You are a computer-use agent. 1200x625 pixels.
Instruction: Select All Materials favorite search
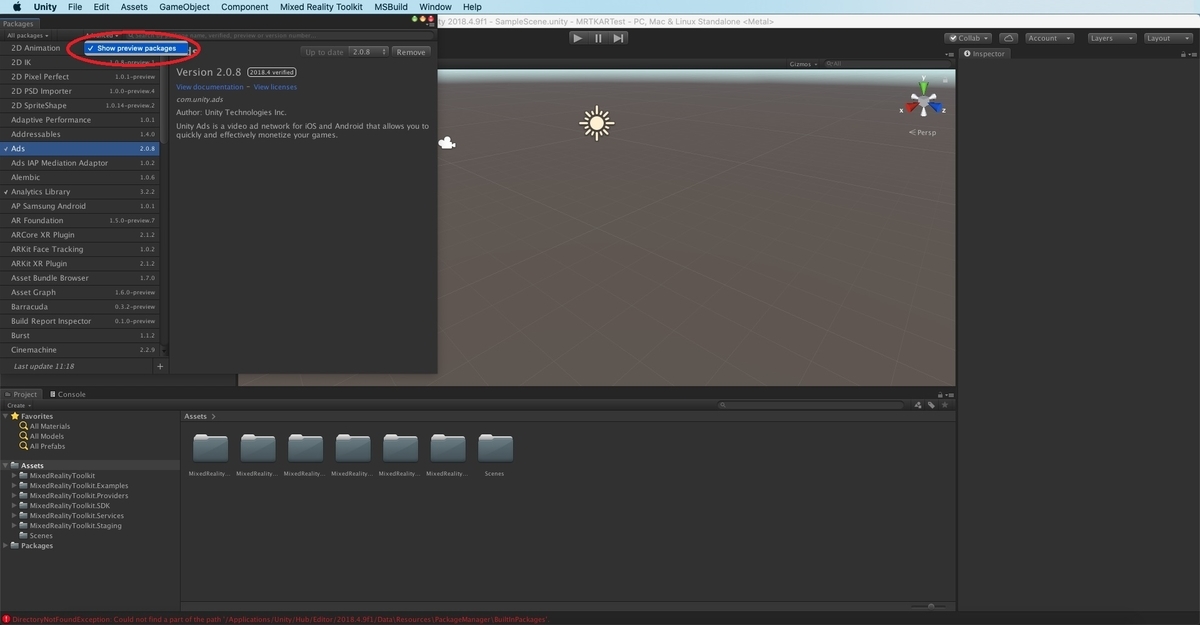pyautogui.click(x=50, y=426)
